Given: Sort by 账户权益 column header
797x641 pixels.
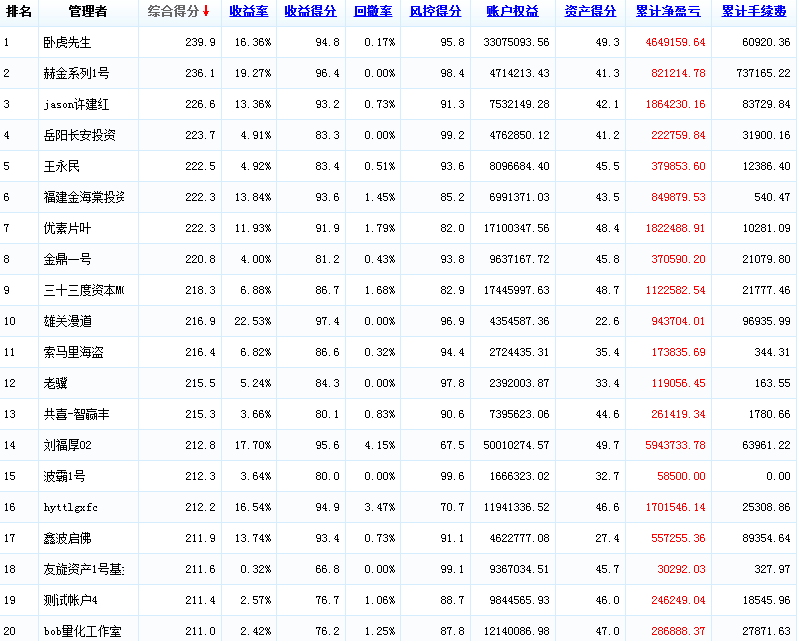Looking at the screenshot, I should [512, 12].
